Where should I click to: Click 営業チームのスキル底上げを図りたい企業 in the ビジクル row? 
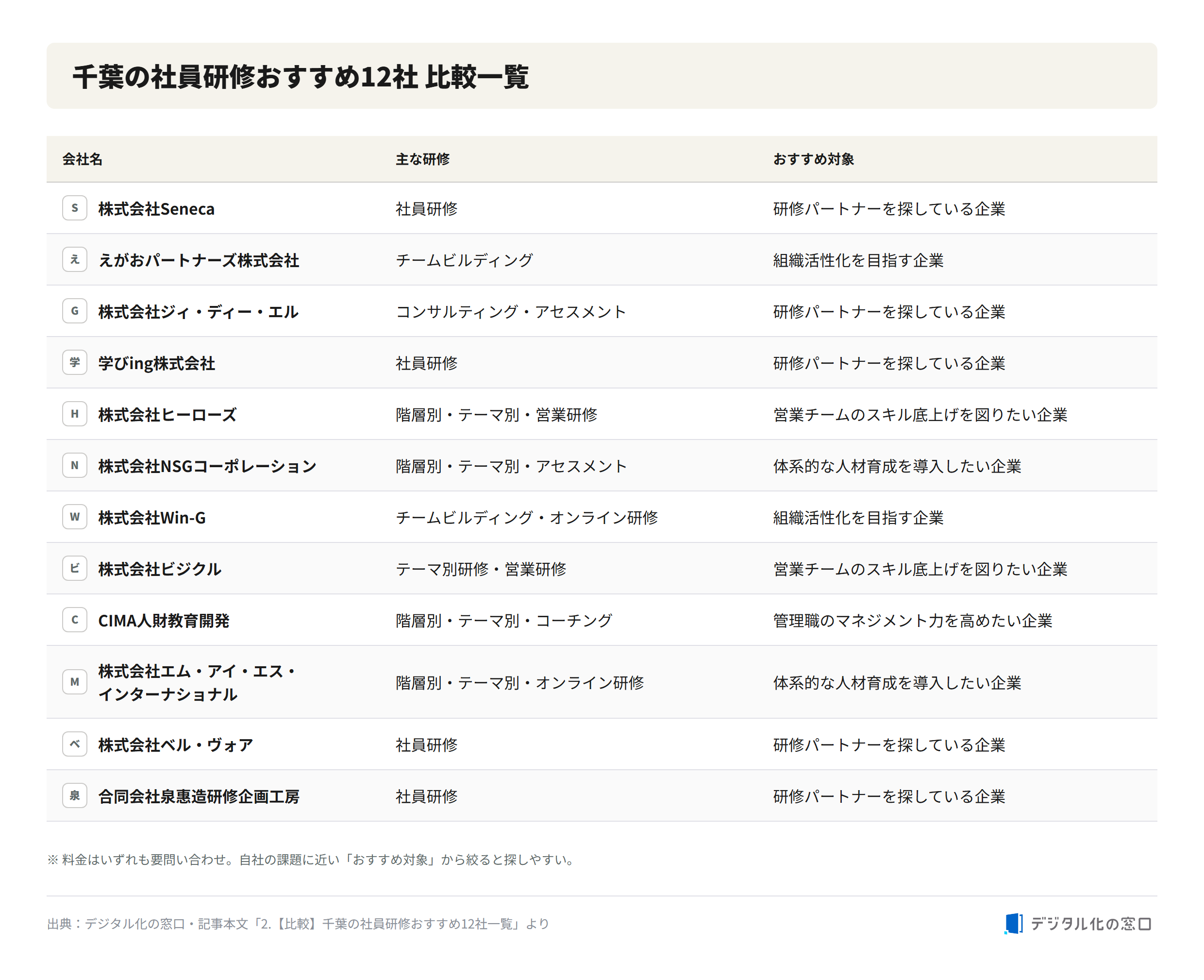pyautogui.click(x=920, y=569)
